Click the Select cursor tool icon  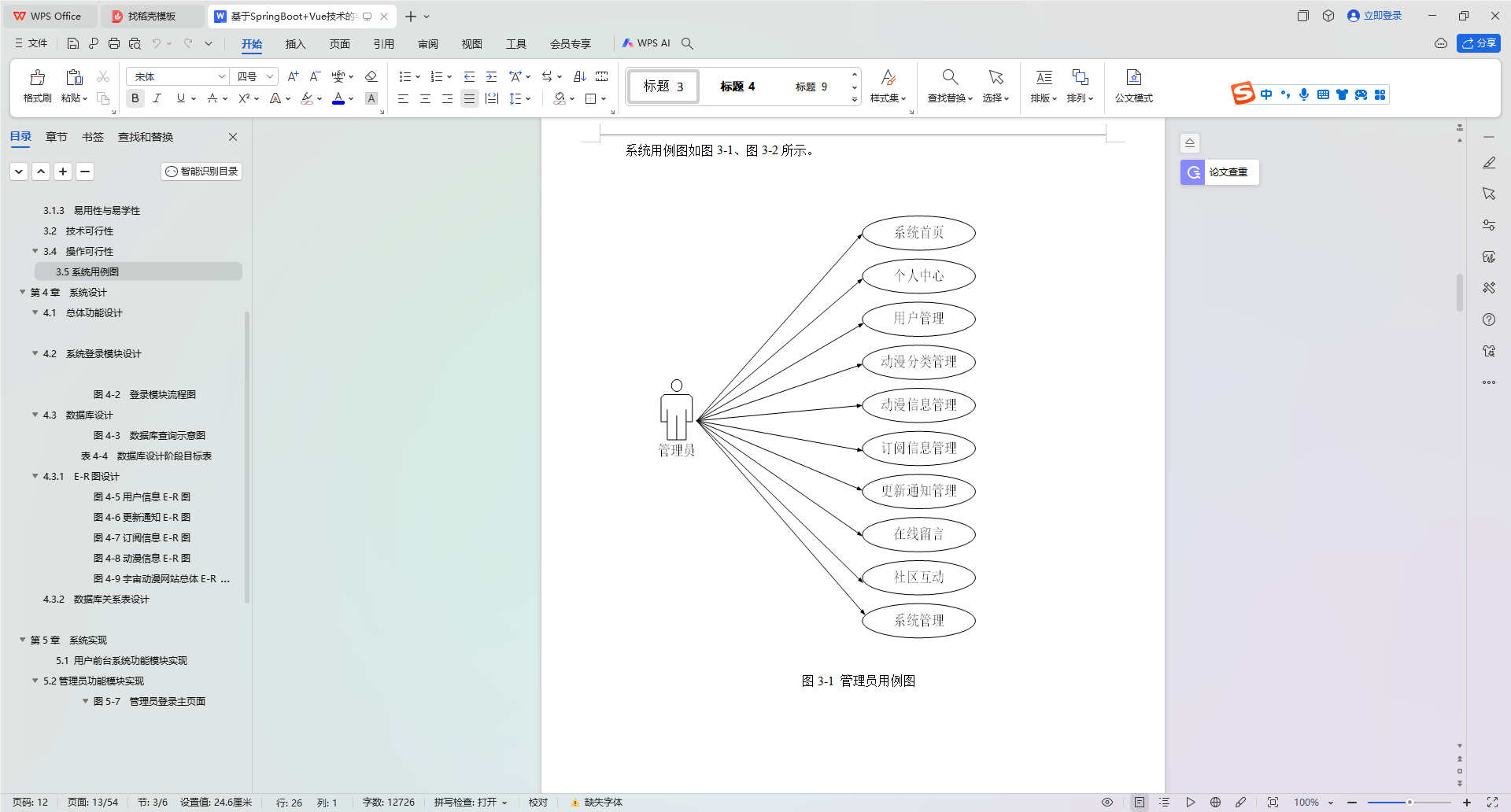coord(996,77)
